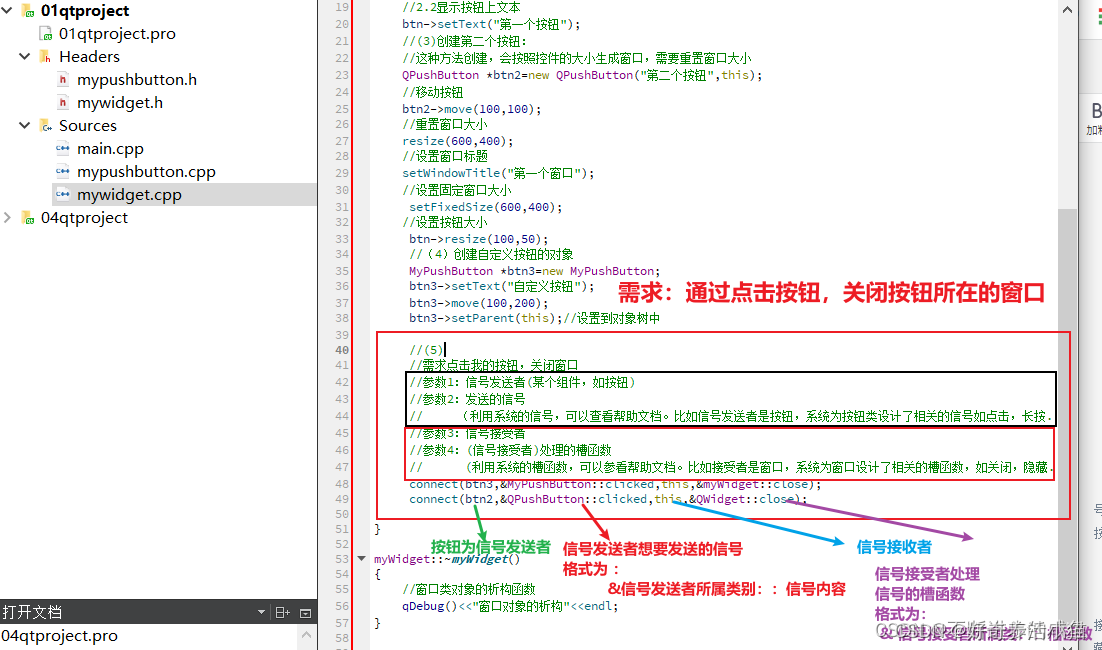
Task: Click the mypushbutton.cpp file icon
Action: [64, 171]
